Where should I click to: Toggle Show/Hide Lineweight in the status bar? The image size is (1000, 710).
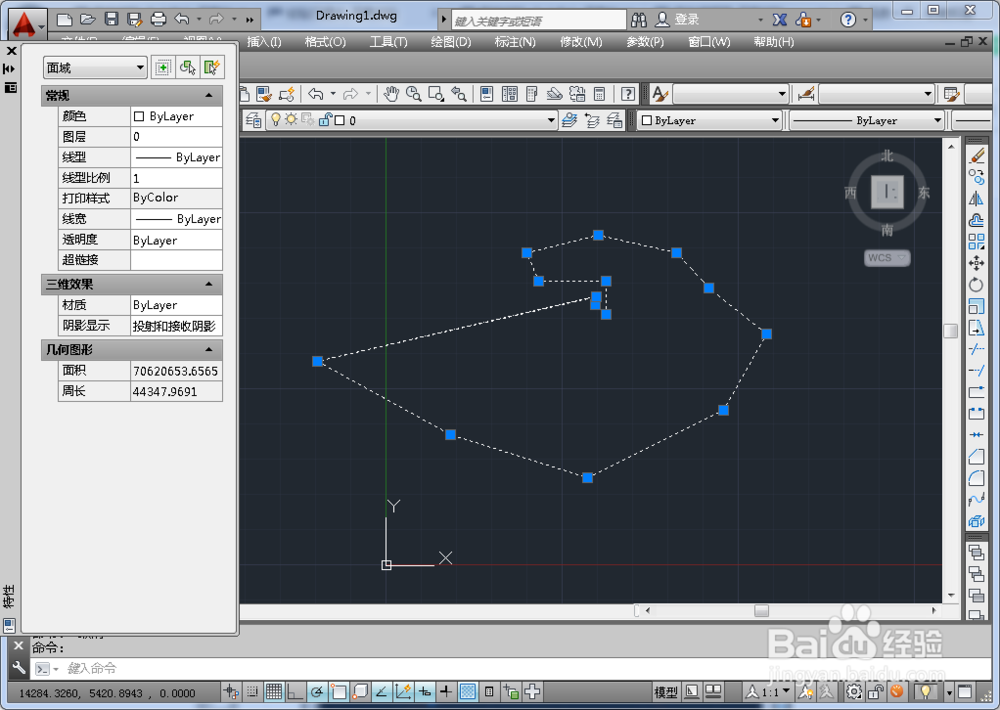coord(446,692)
